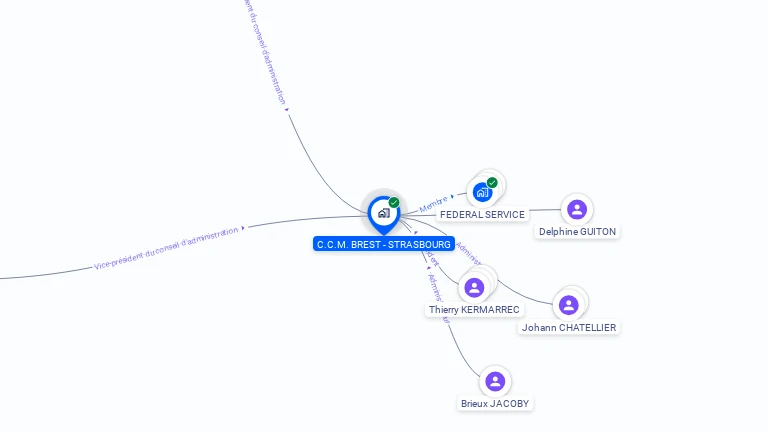Click the Thierry KERMARREC name label
Screen dimensions: 768x432
pyautogui.click(x=474, y=310)
